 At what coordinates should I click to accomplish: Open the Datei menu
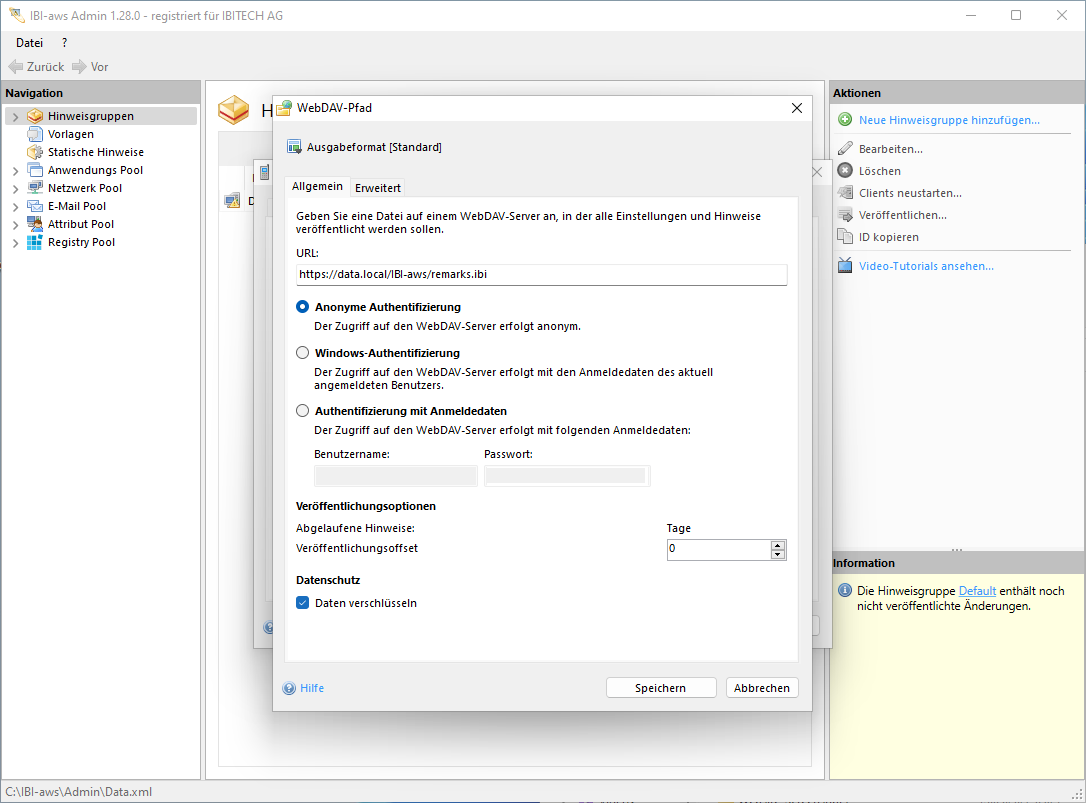point(29,43)
